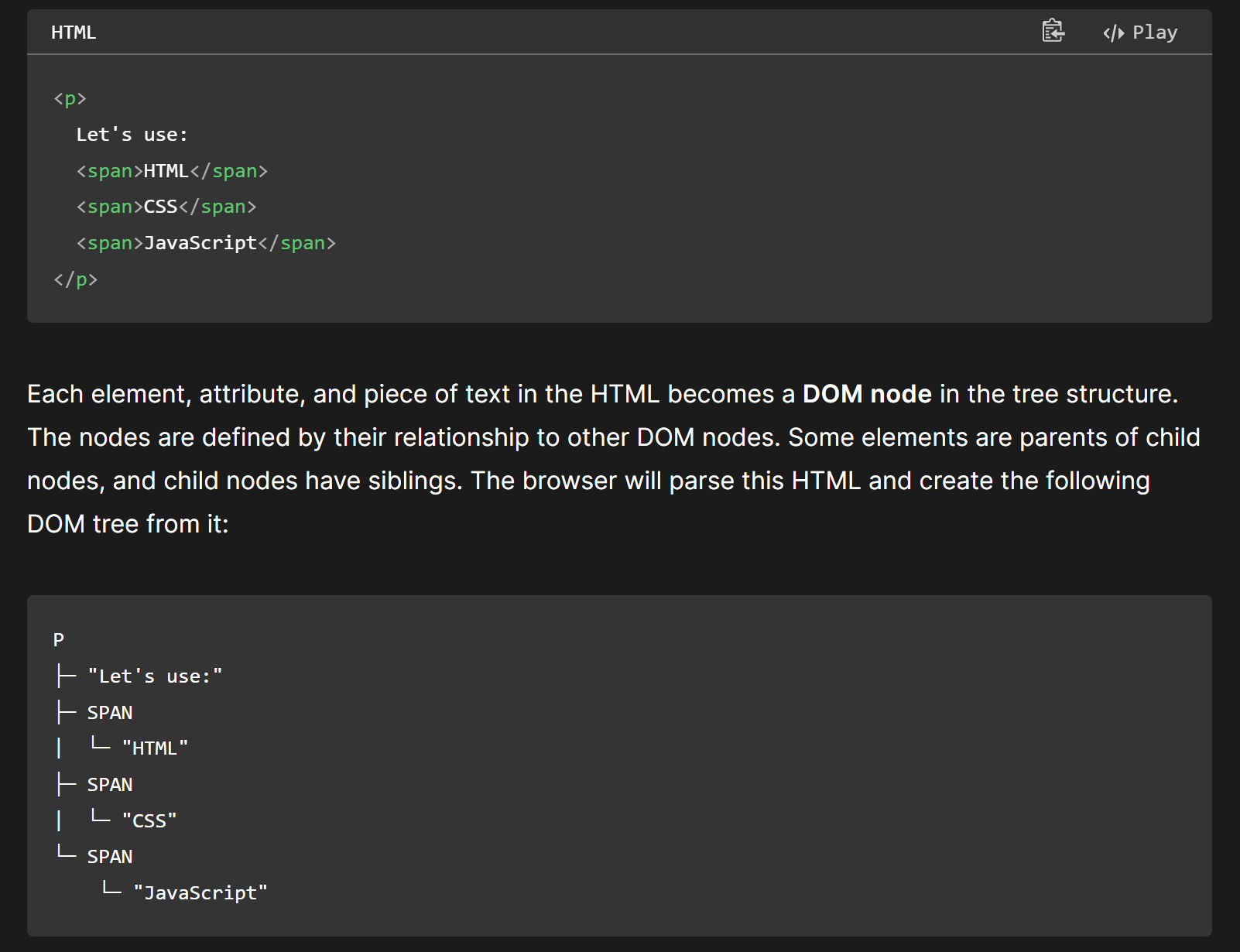Select the SPAN node above "CSS" text node
Image resolution: width=1240 pixels, height=952 pixels.
(x=110, y=785)
